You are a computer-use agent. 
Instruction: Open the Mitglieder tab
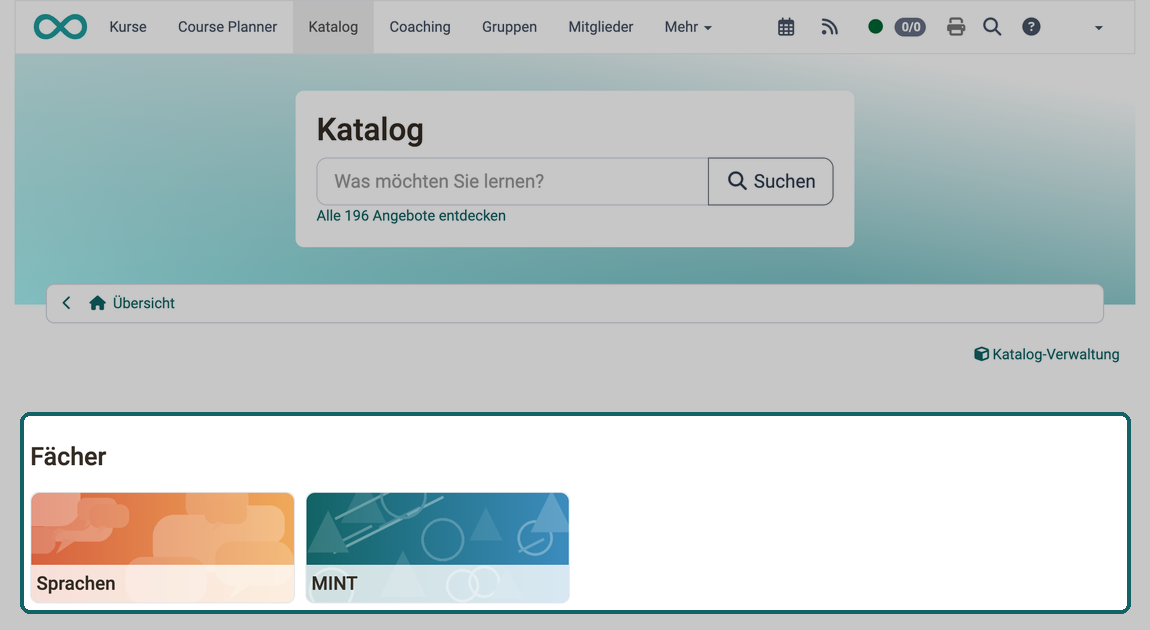coord(601,27)
